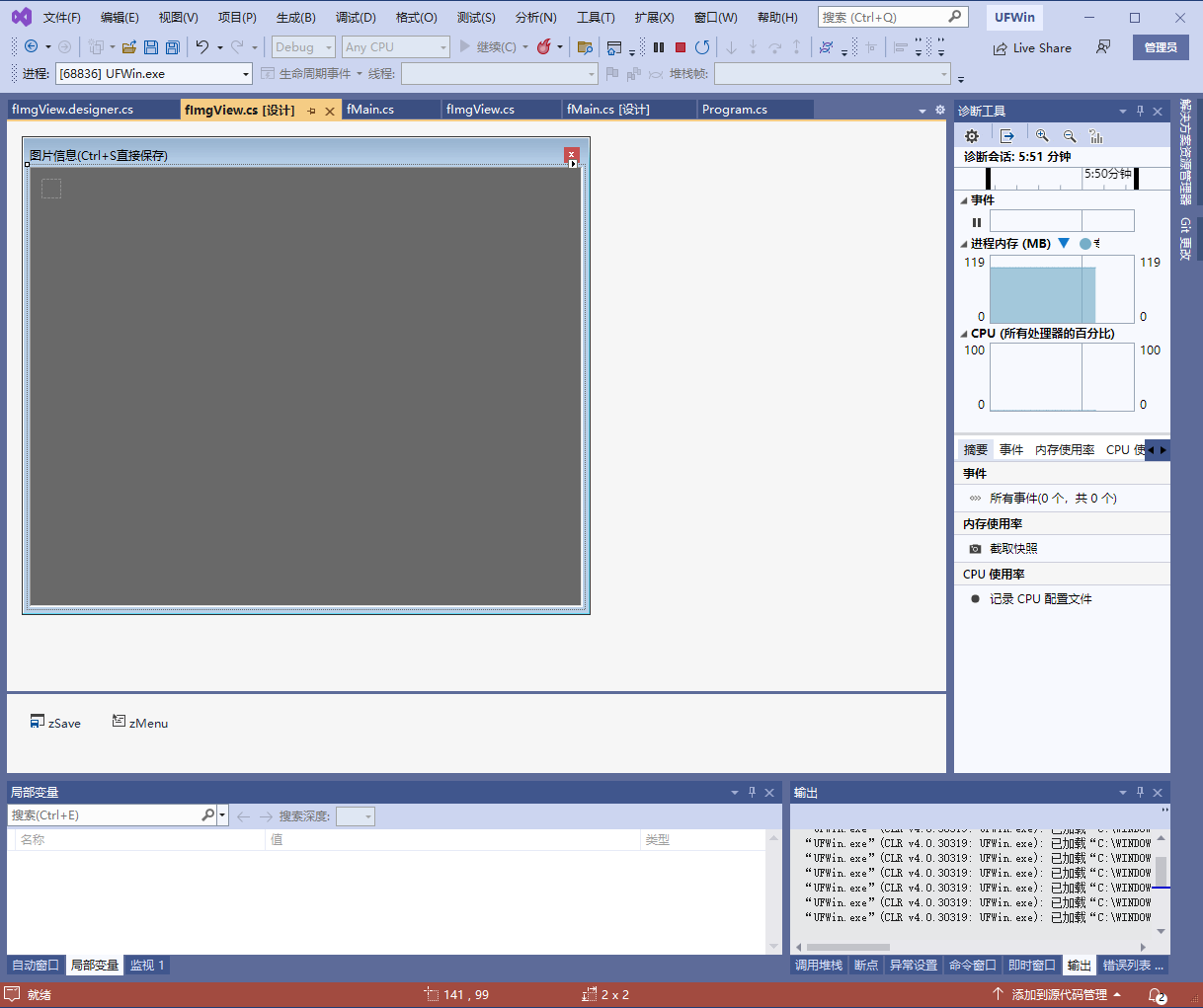Toggle auto-hide pin on 局部变量 panel
Viewport: 1203px width, 1008px height.
click(x=752, y=792)
